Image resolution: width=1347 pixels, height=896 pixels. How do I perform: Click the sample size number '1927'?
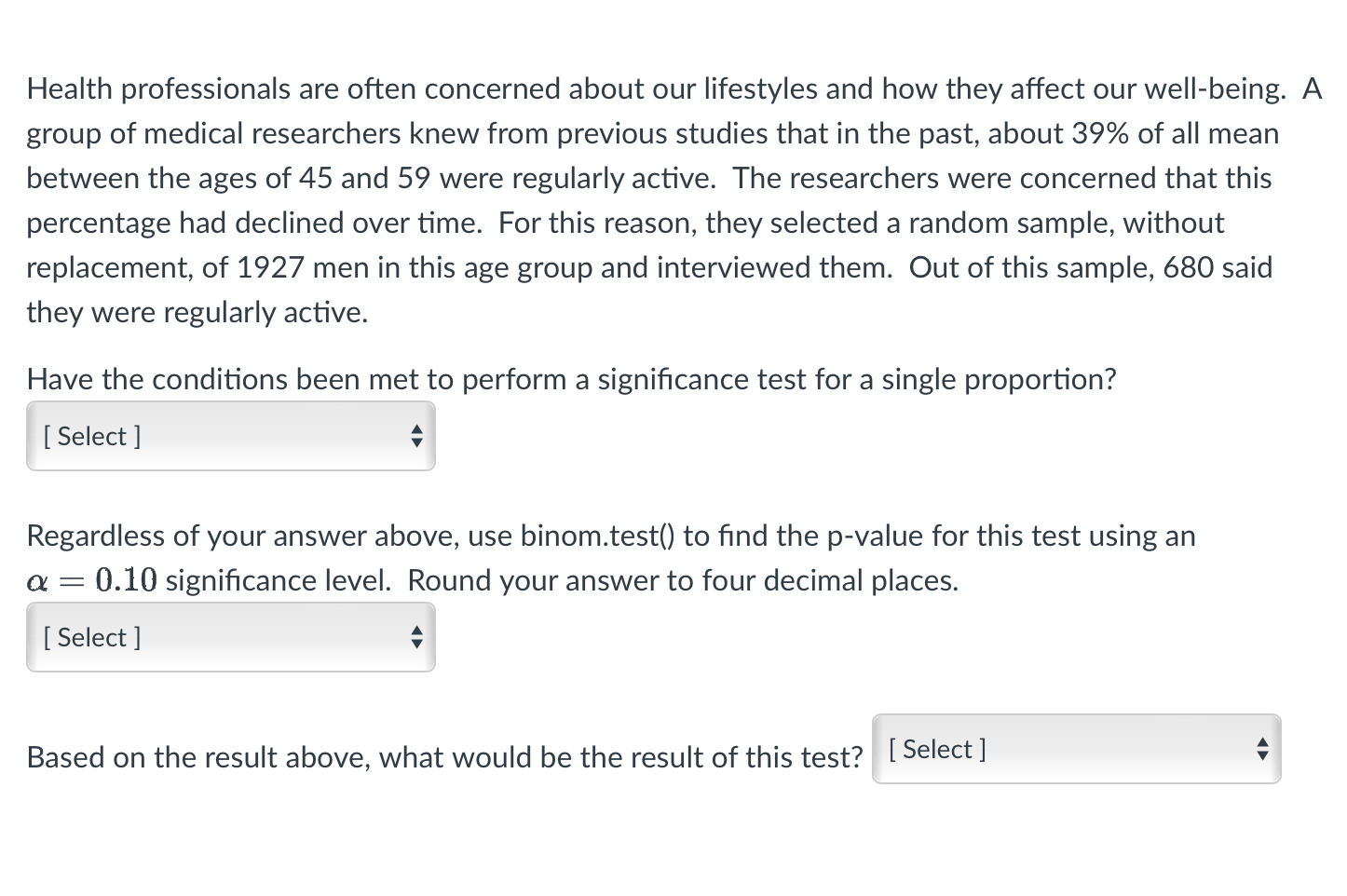(270, 268)
